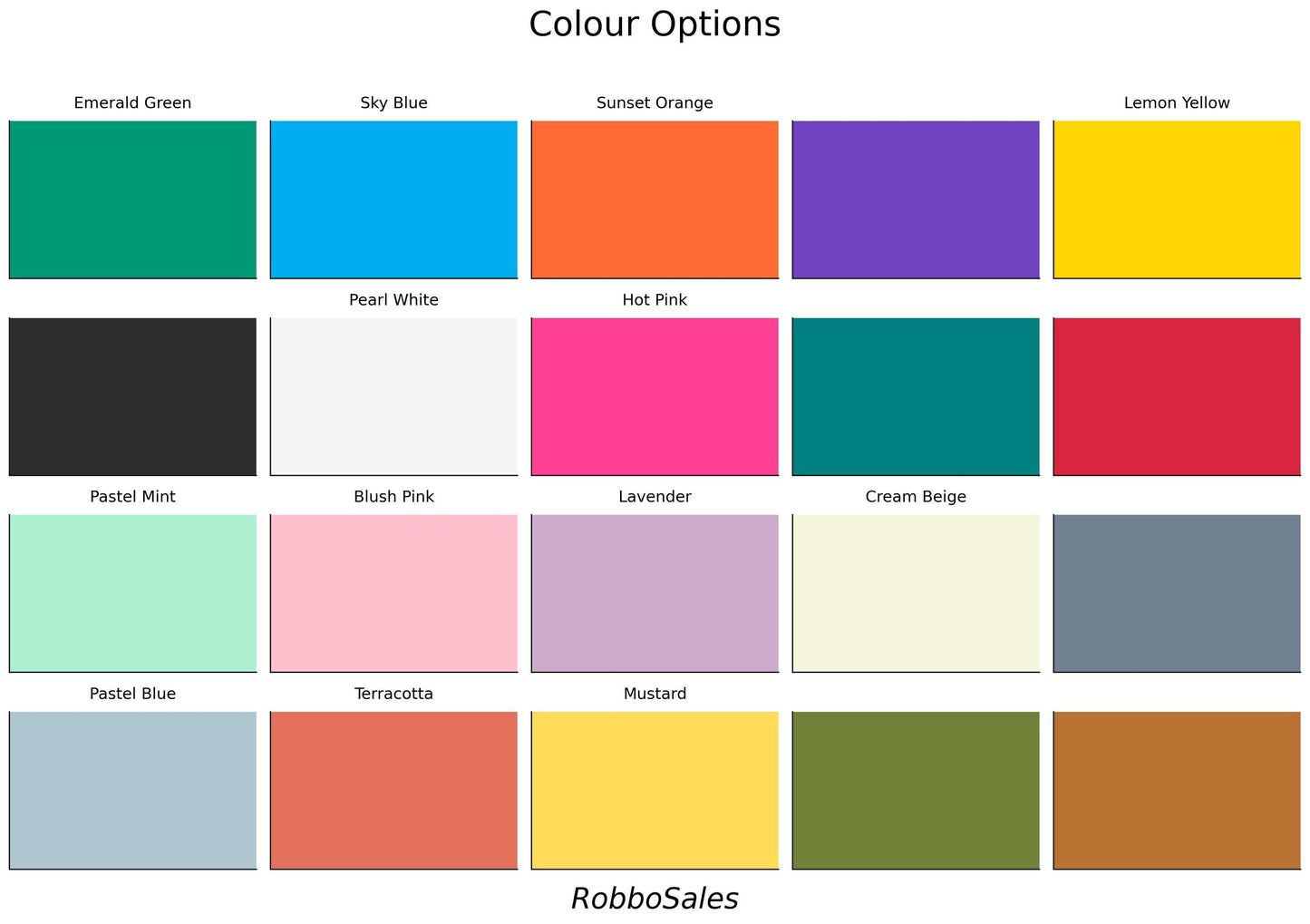
Task: Pick the unlabeled slate grey swatch
Action: coord(1177,593)
